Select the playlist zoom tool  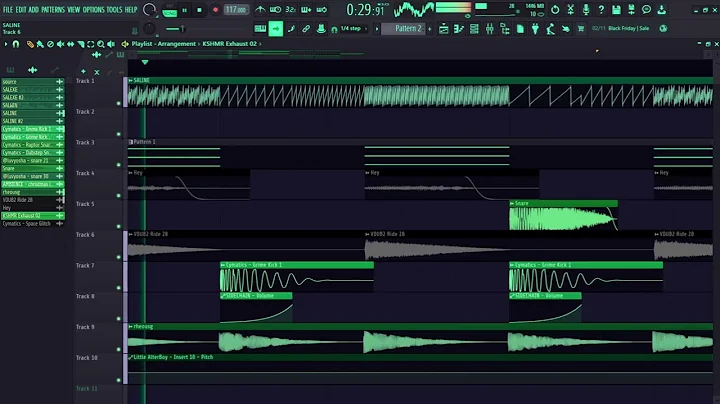(x=101, y=44)
